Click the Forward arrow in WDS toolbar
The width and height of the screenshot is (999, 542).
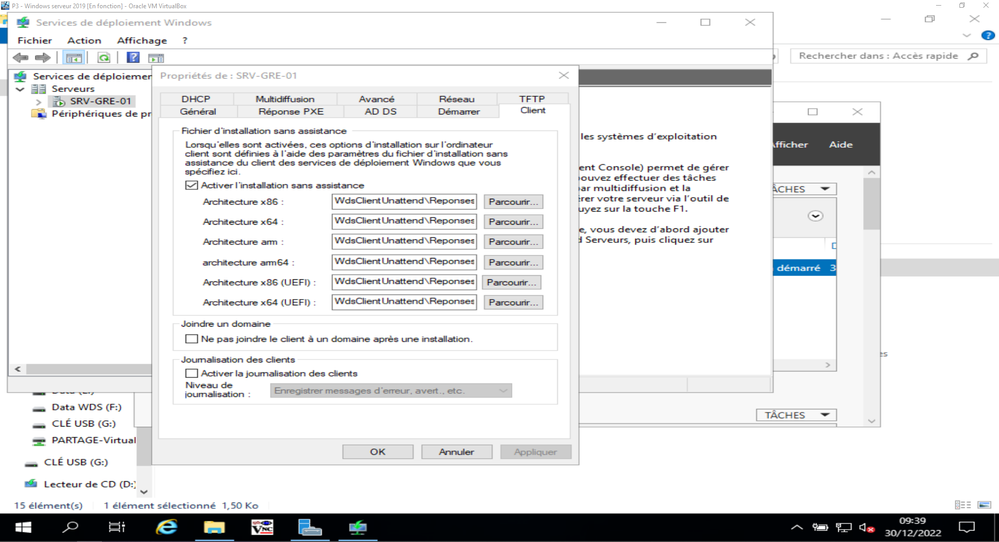43,58
